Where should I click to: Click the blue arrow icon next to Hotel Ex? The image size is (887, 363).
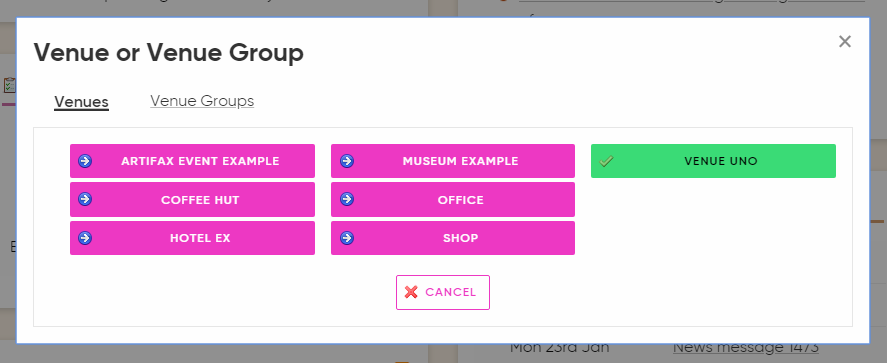click(x=85, y=238)
